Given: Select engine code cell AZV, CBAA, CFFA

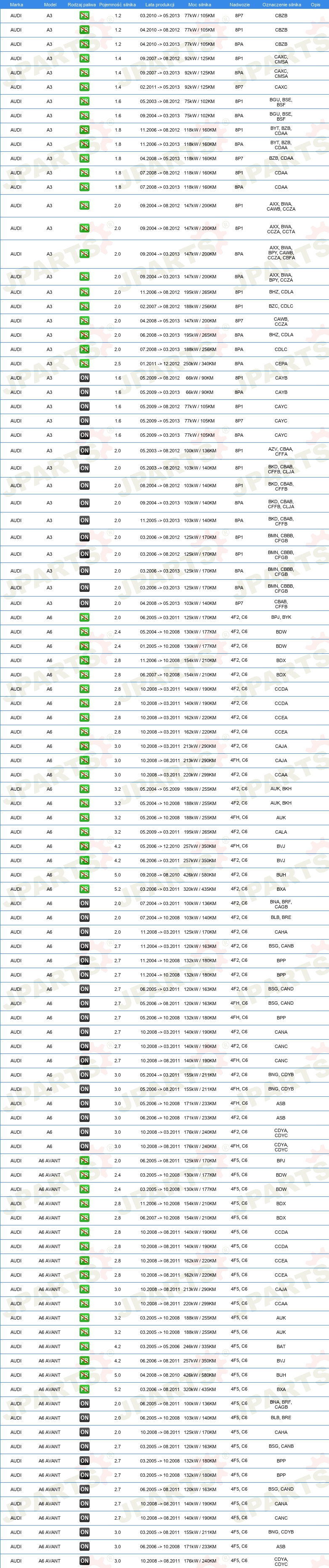Looking at the screenshot, I should [x=281, y=451].
